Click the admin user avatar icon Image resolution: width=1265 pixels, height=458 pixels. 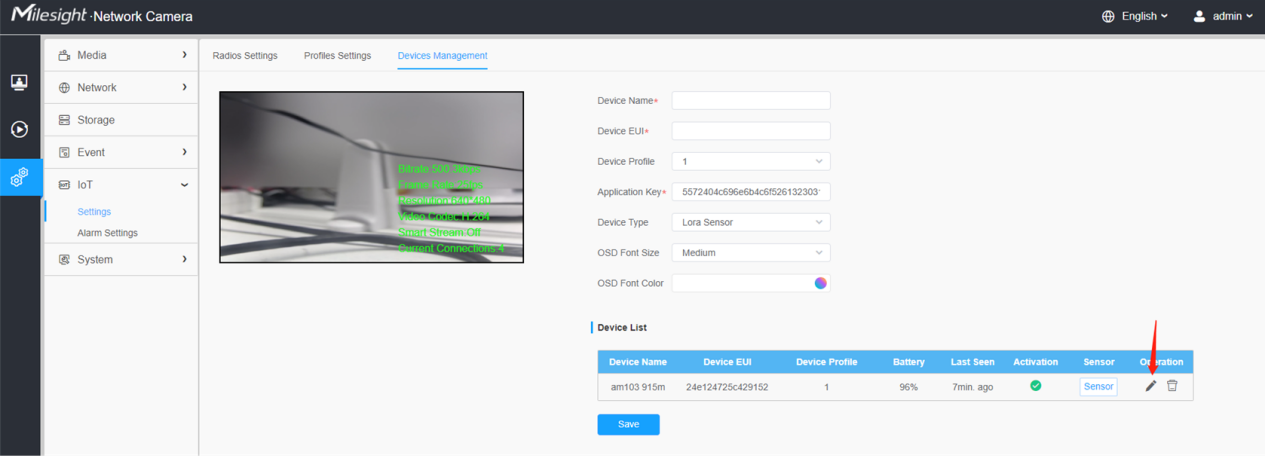tap(1199, 16)
